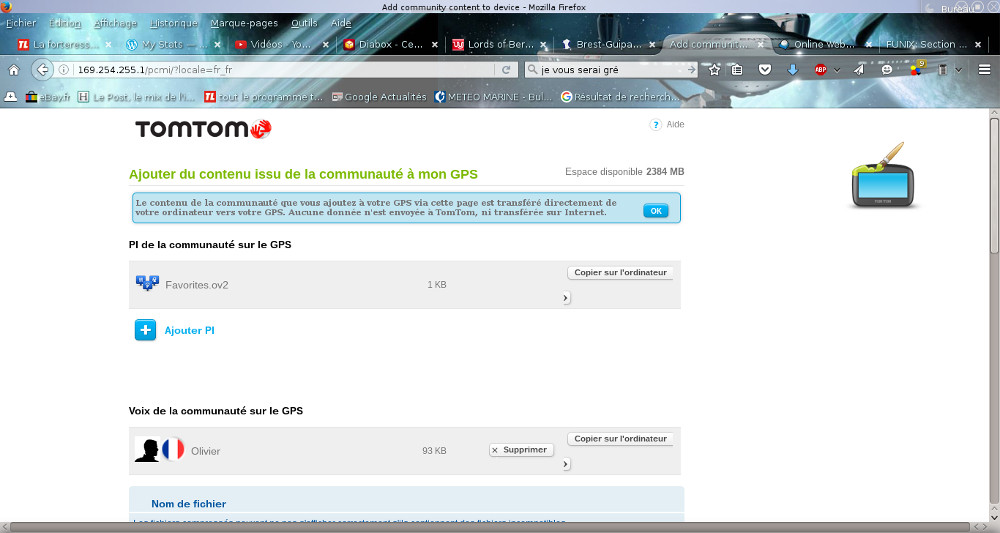The width and height of the screenshot is (1000, 533).
Task: Switch to the La forteress... tab
Action: 64,45
